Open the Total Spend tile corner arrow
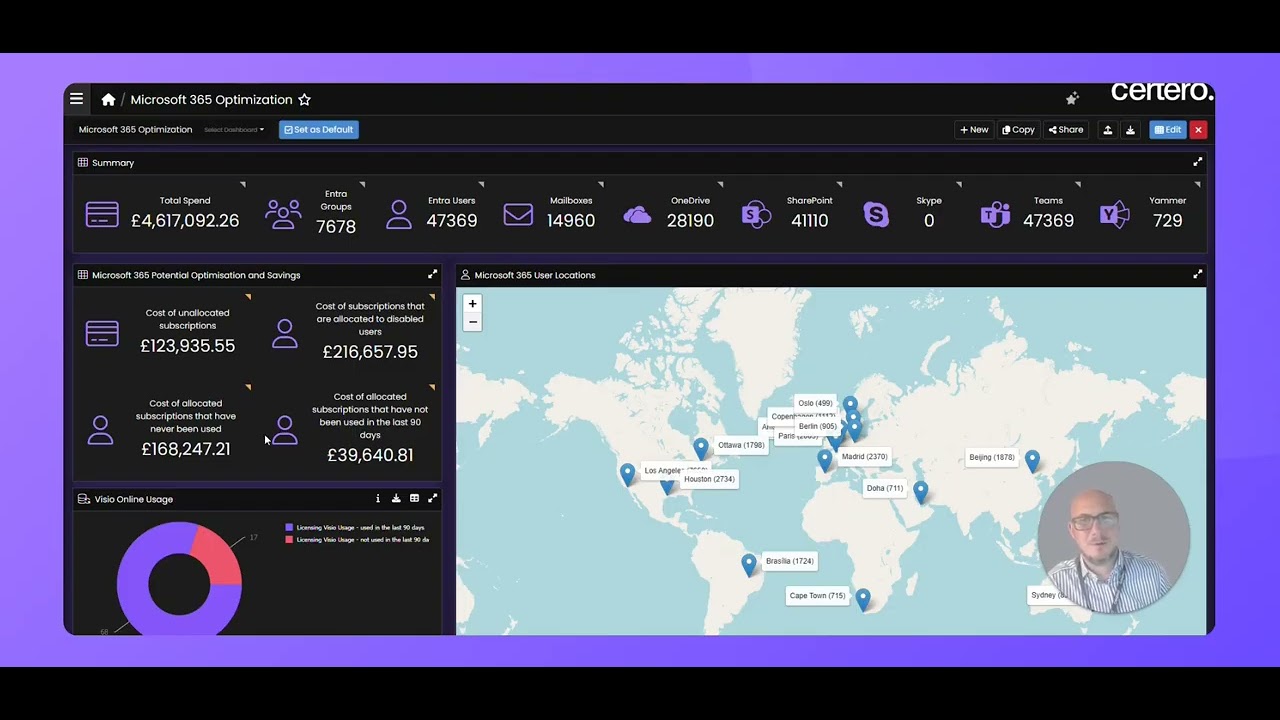Viewport: 1280px width, 720px height. tap(243, 185)
